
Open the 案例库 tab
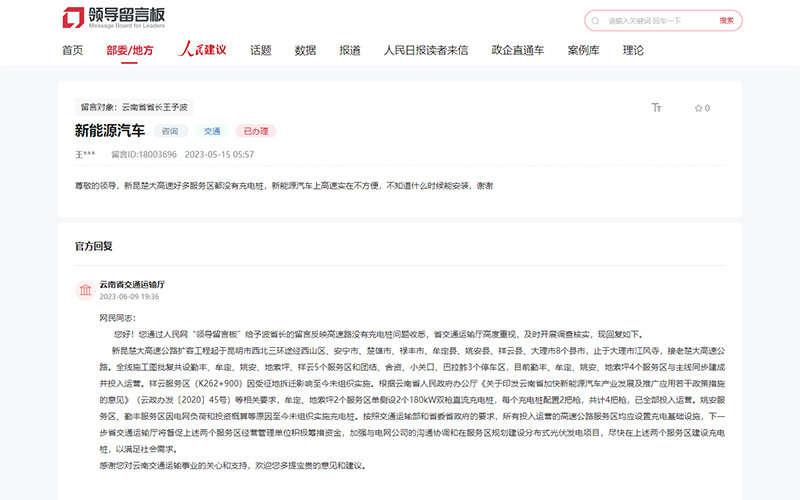coord(583,50)
